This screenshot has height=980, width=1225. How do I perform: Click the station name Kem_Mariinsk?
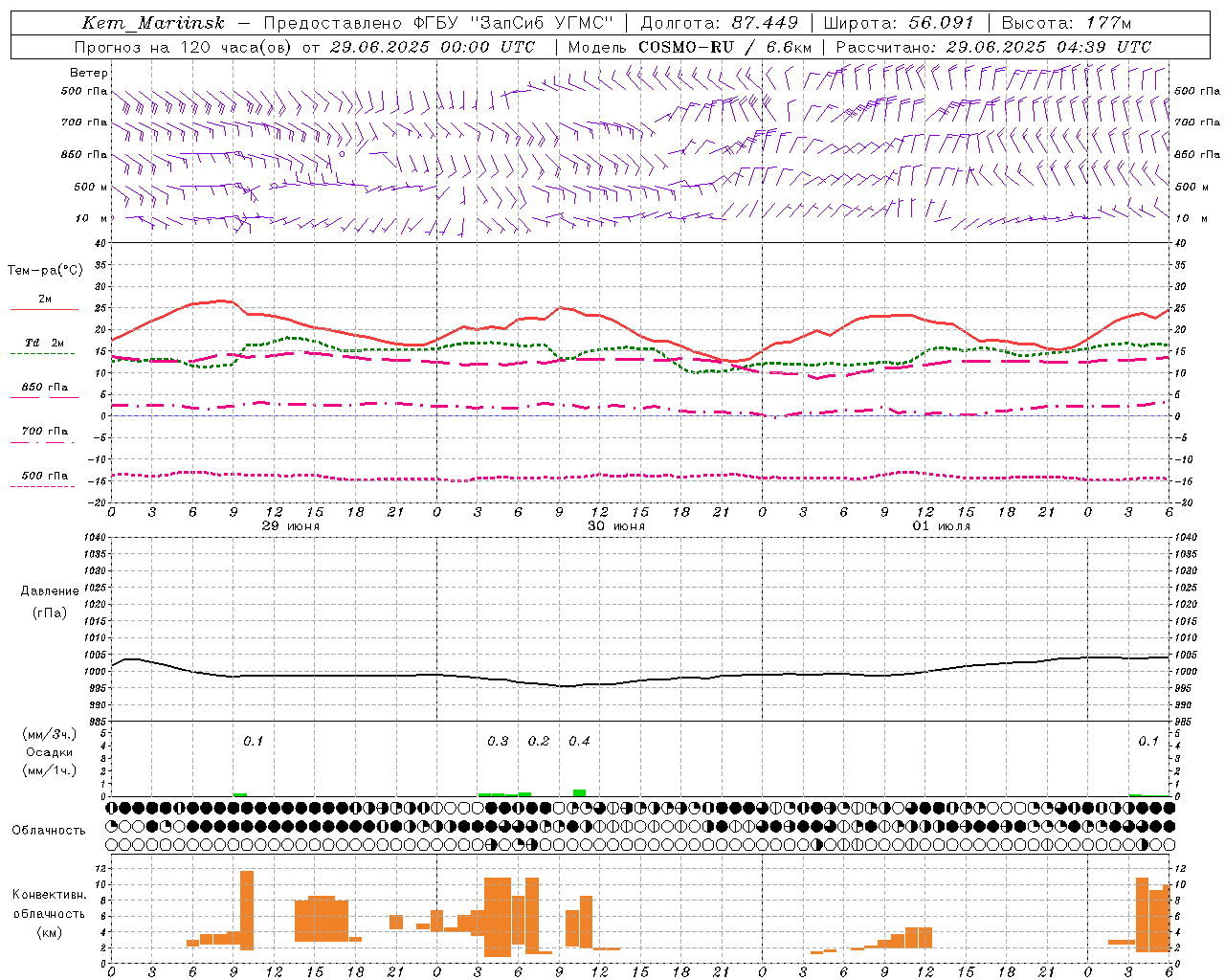[153, 23]
